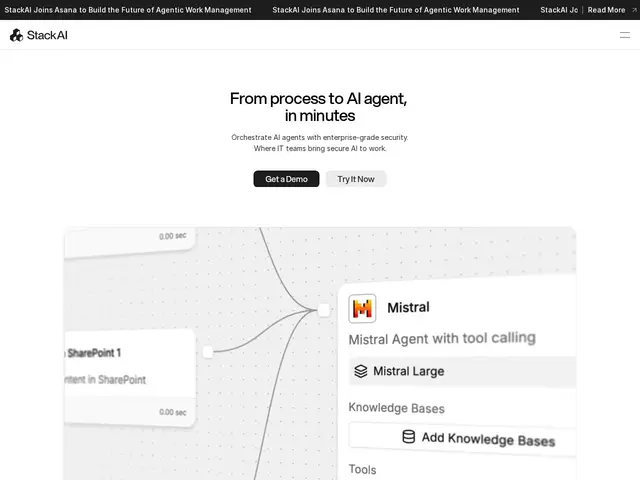The height and width of the screenshot is (480, 640).
Task: Click the Read More arrow icon
Action: [634, 10]
